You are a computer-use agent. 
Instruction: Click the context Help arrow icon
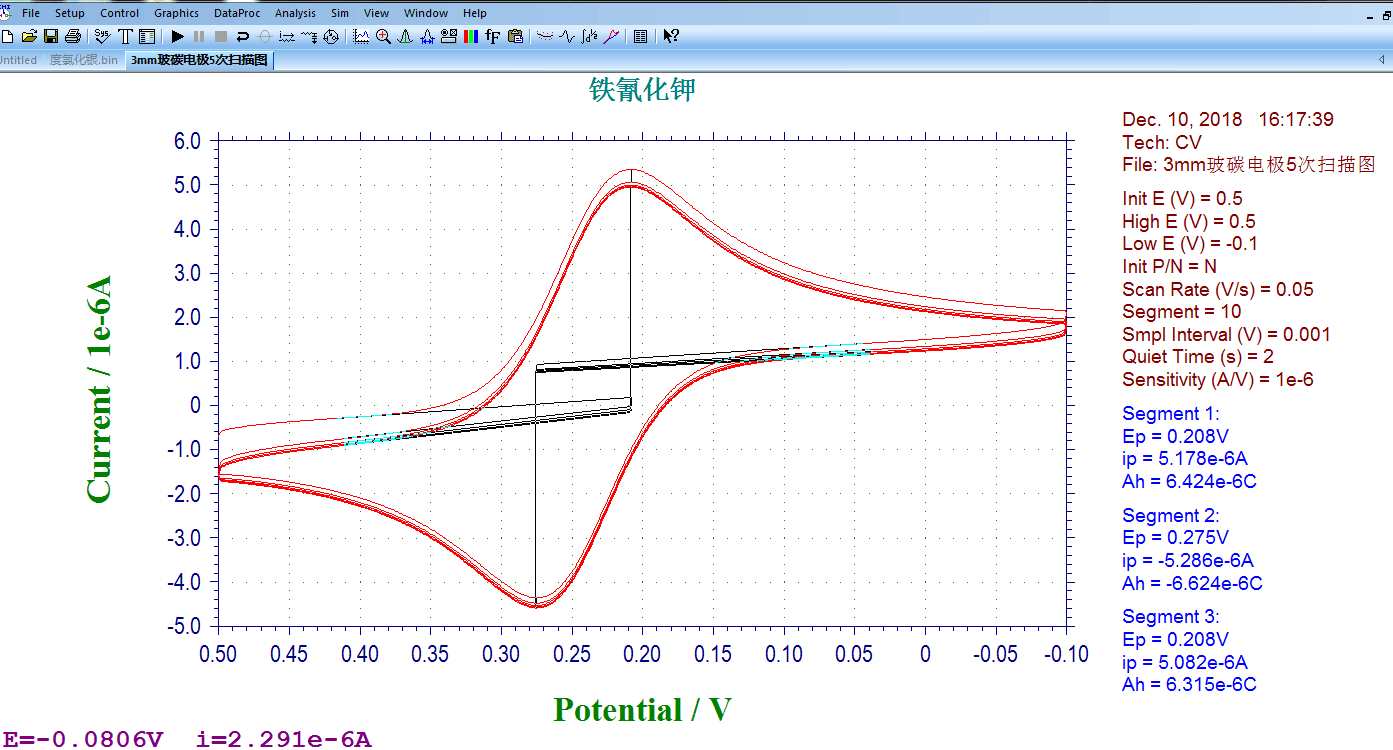(670, 36)
